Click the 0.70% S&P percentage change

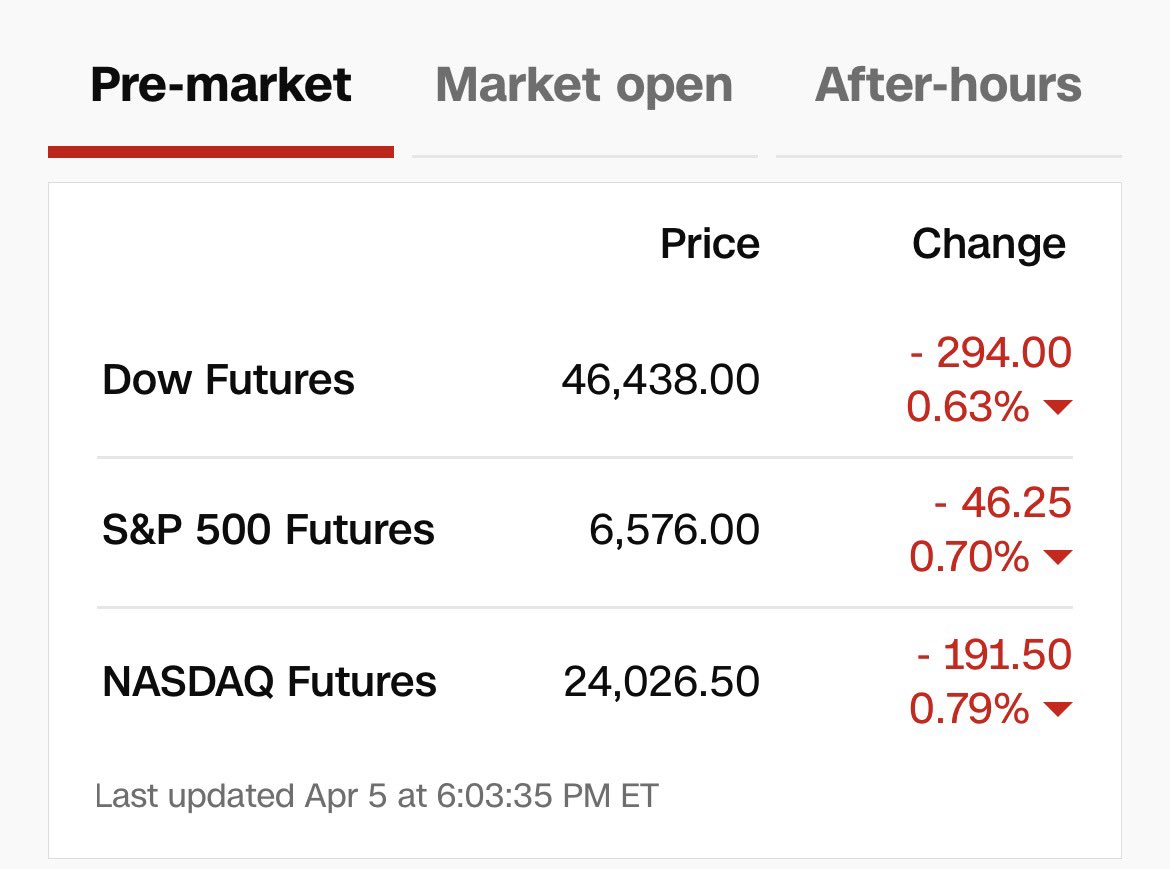click(969, 557)
